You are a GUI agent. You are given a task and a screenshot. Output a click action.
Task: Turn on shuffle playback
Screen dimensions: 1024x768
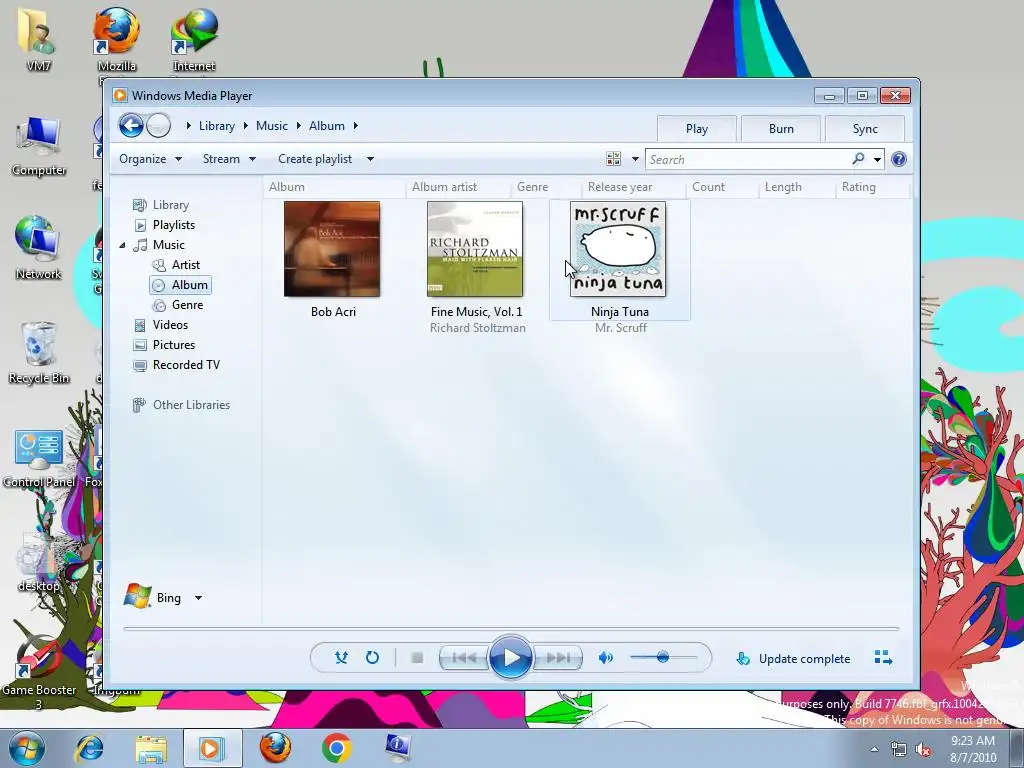pos(341,658)
